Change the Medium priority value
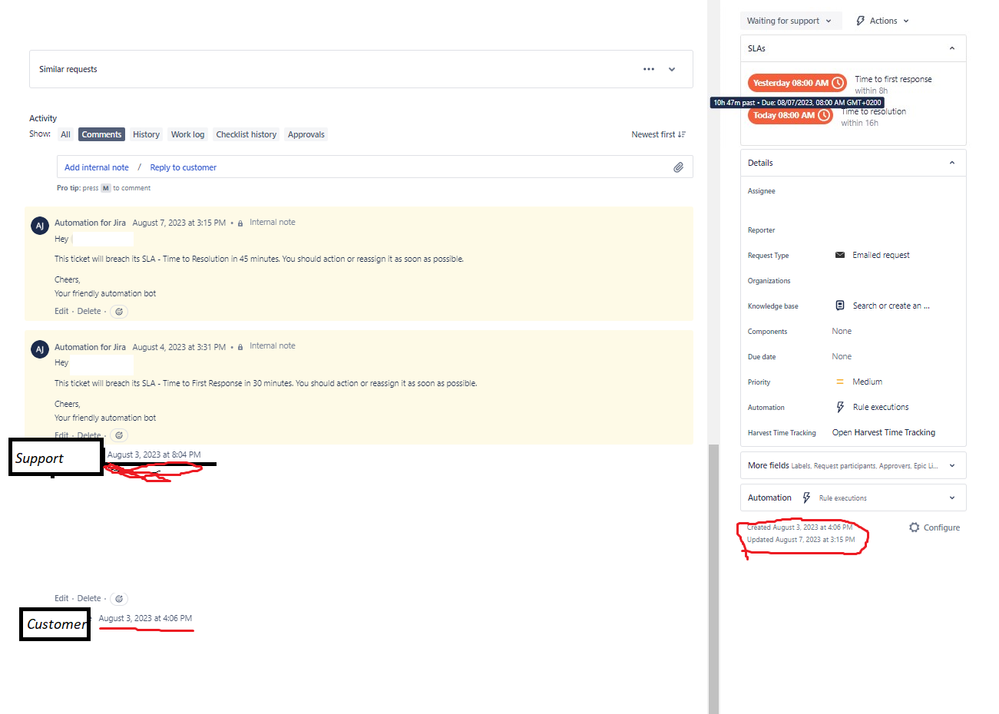Image resolution: width=999 pixels, height=714 pixels. [867, 382]
